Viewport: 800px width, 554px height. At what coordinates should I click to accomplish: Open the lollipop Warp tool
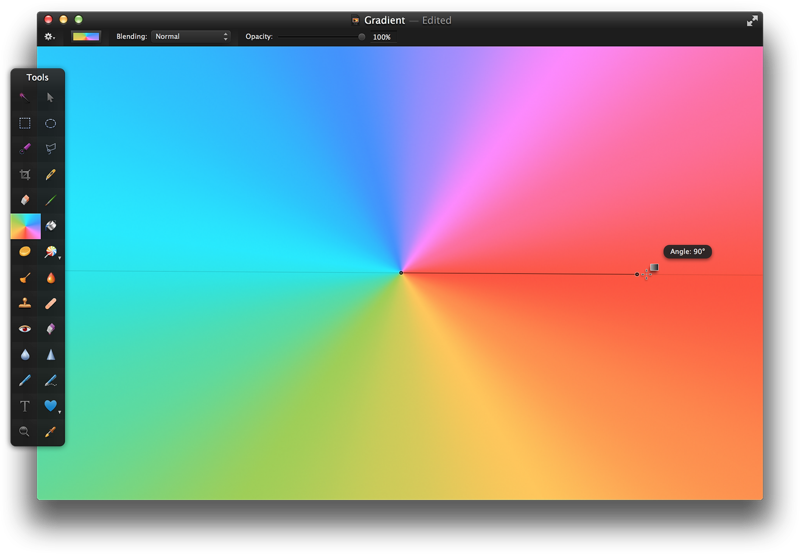click(51, 251)
